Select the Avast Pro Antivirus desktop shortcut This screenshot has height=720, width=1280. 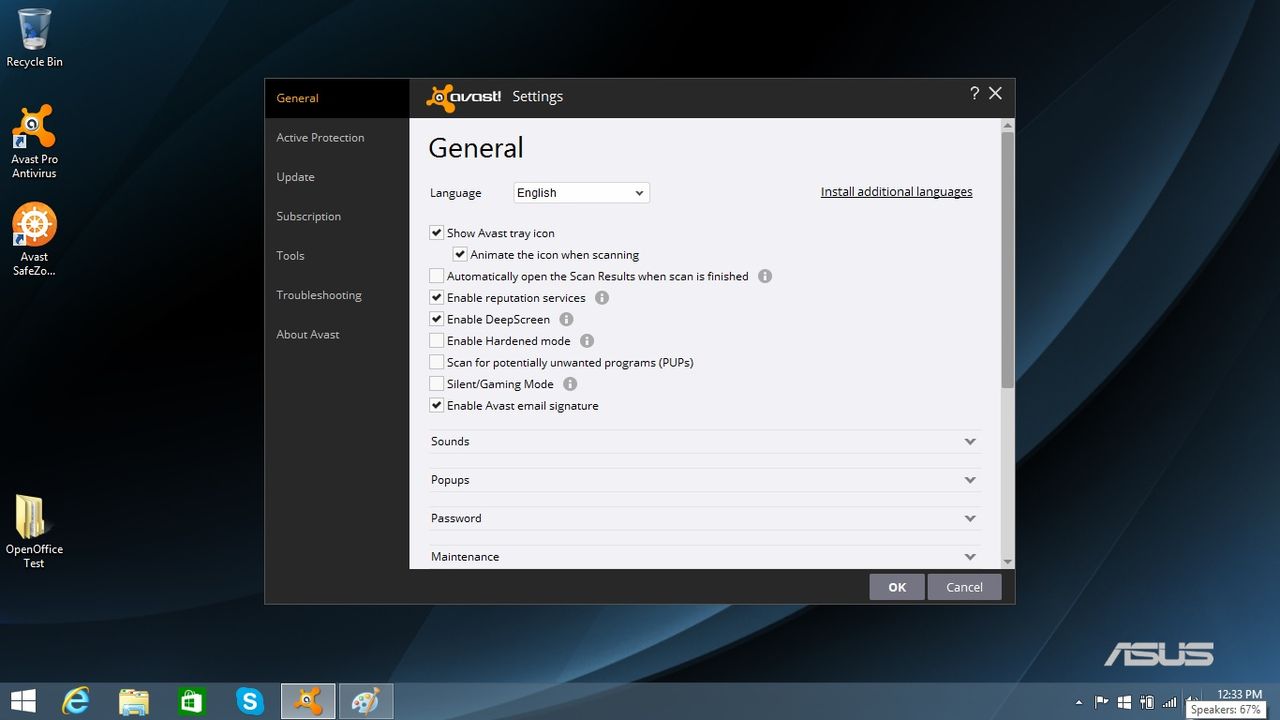[34, 142]
